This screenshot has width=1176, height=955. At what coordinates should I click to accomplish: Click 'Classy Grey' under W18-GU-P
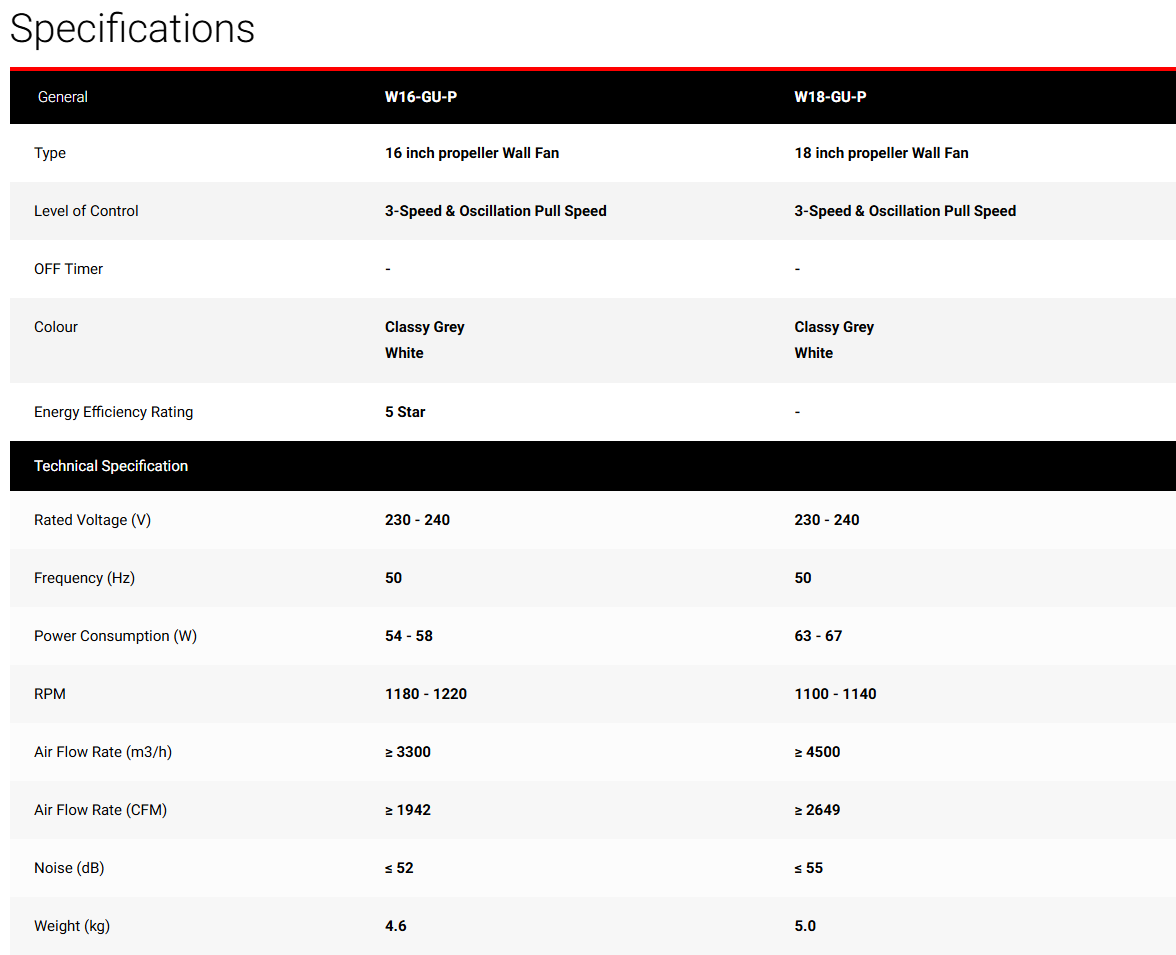click(834, 327)
